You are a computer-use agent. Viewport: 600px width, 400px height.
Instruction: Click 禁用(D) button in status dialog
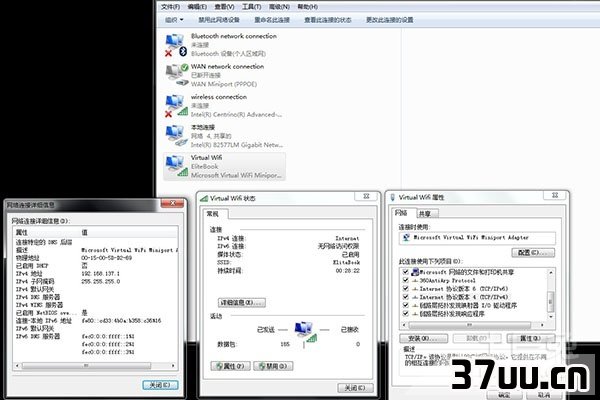273,366
